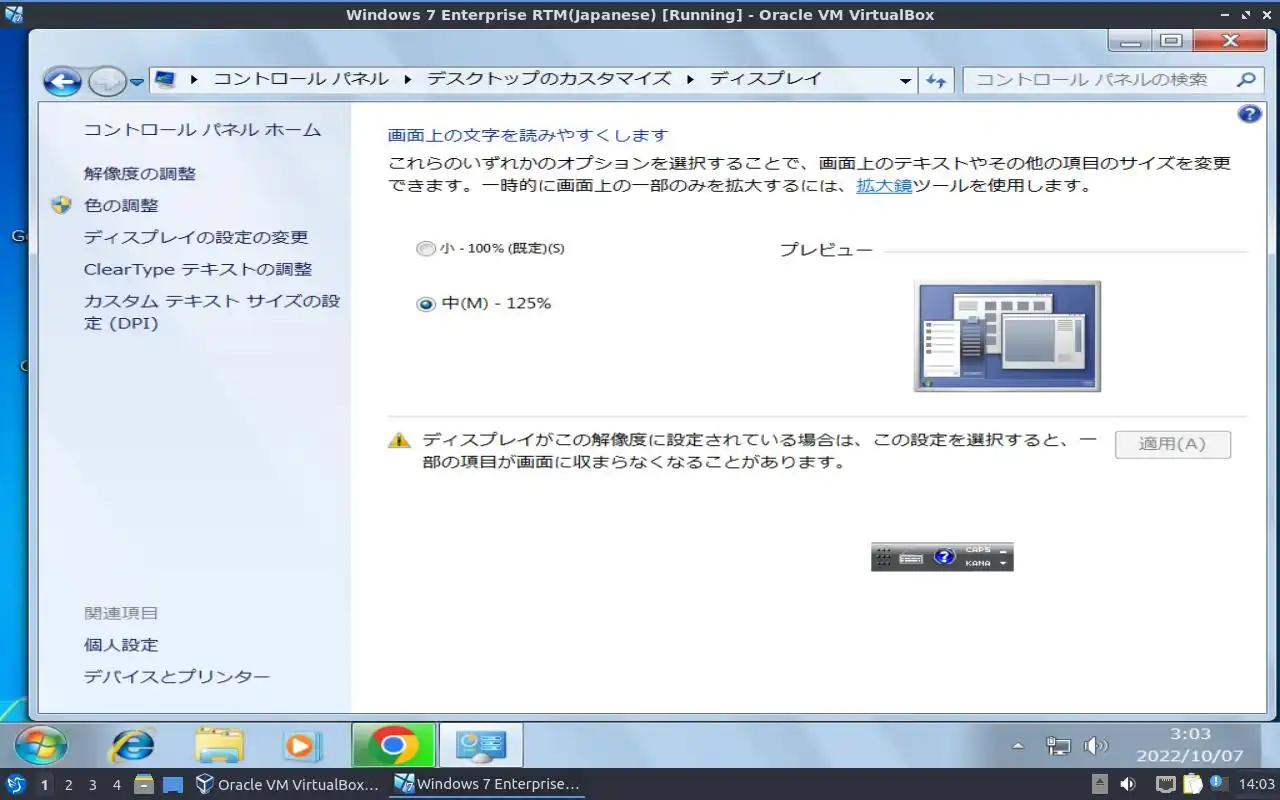
Task: Click the shield icon beside 色の調整
Action: point(62,205)
